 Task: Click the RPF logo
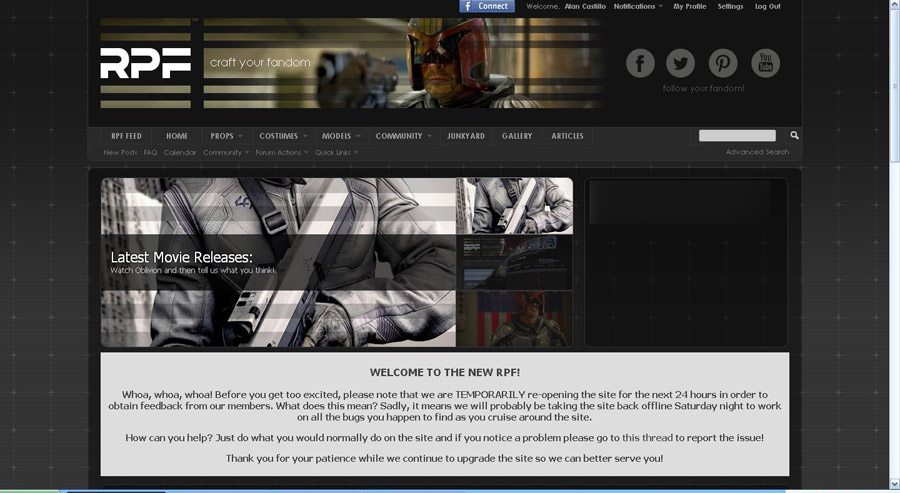tap(146, 63)
